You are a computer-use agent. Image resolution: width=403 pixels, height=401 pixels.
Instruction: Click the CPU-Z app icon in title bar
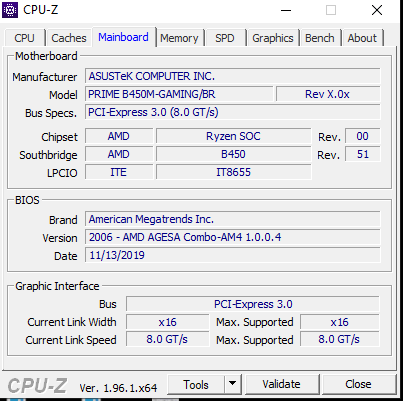tap(10, 10)
